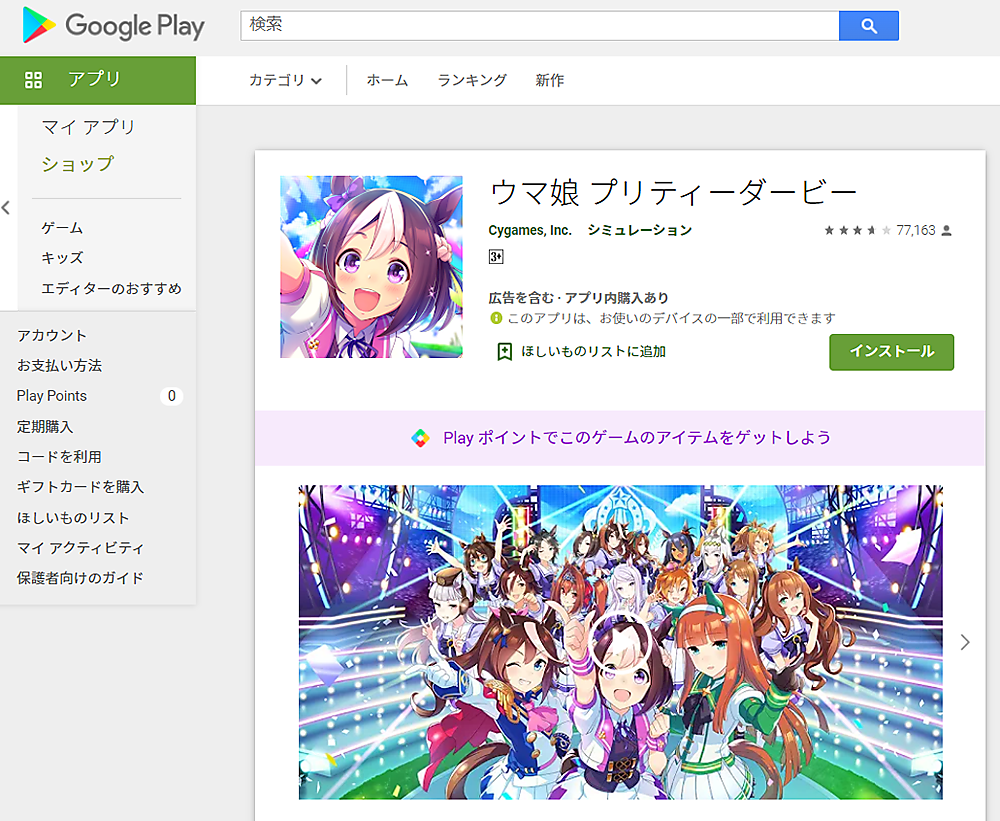Open the ウマ娘 app icon image

[x=371, y=267]
